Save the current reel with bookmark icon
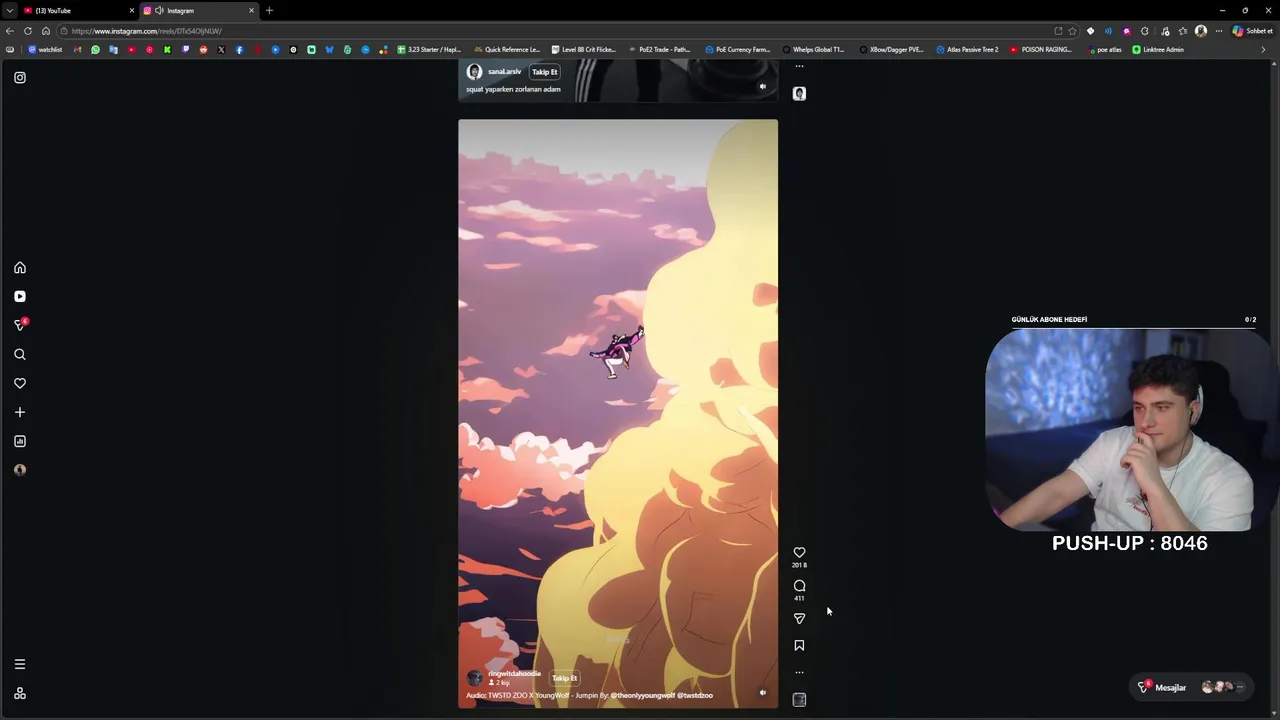The width and height of the screenshot is (1280, 720). coord(799,646)
